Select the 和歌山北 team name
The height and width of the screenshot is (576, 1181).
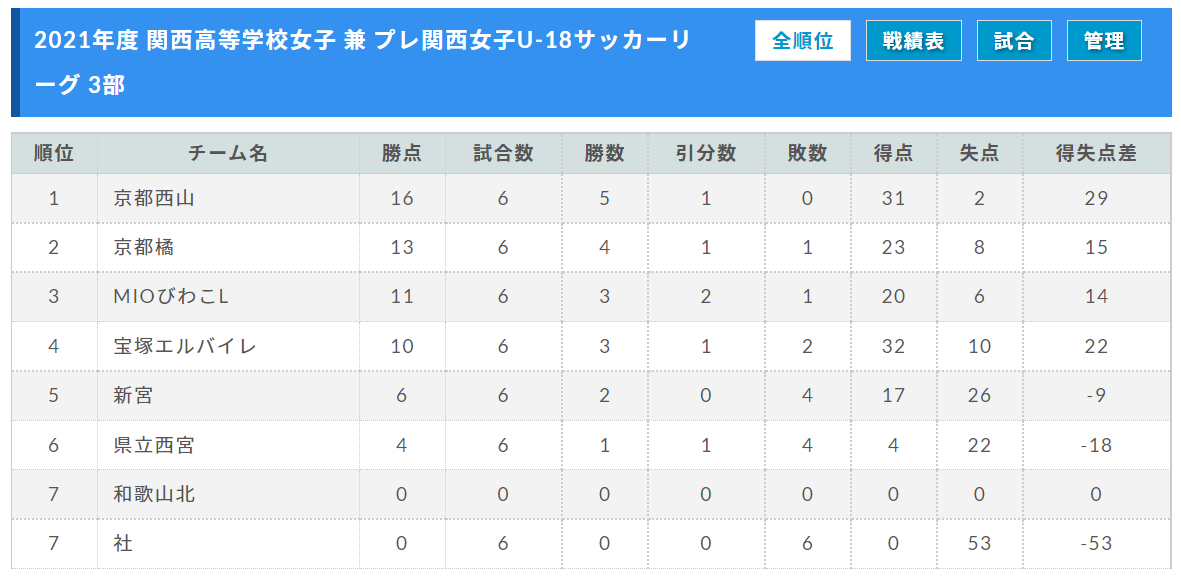click(x=154, y=494)
